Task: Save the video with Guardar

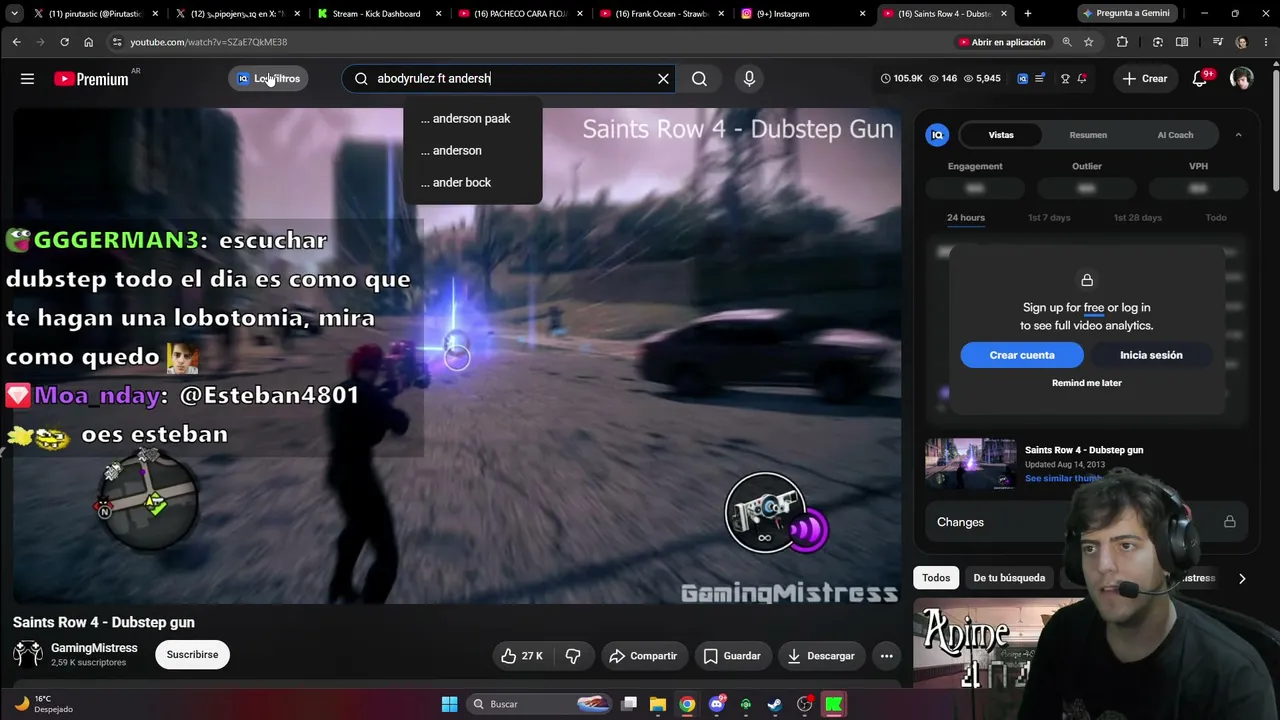Action: point(732,656)
